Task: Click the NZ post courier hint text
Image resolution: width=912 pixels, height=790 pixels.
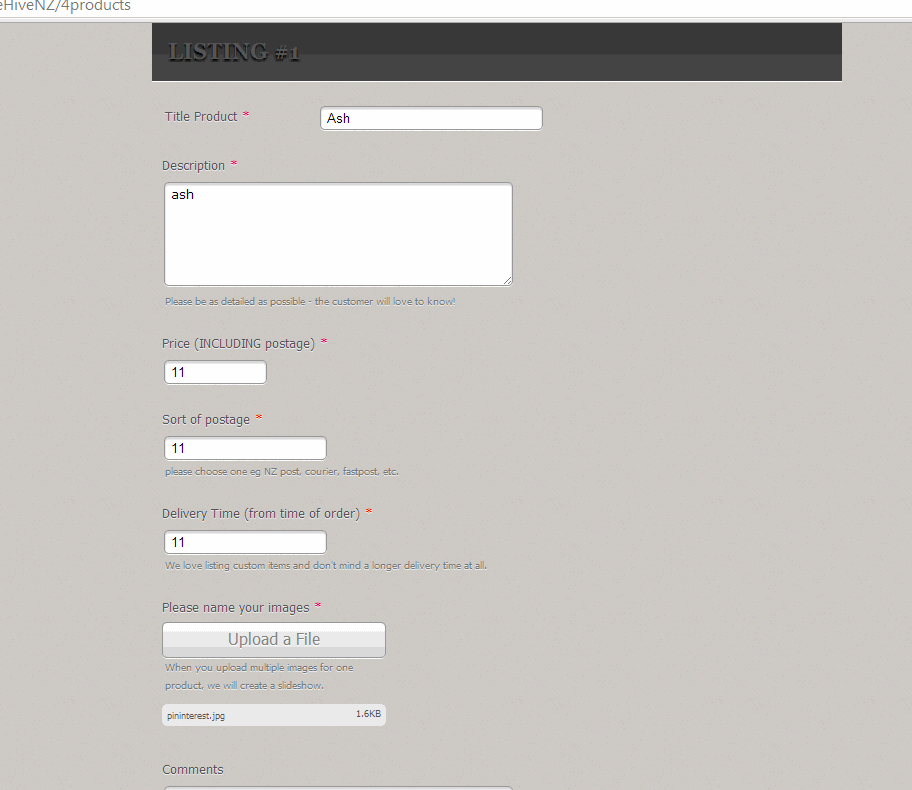Action: (x=281, y=472)
